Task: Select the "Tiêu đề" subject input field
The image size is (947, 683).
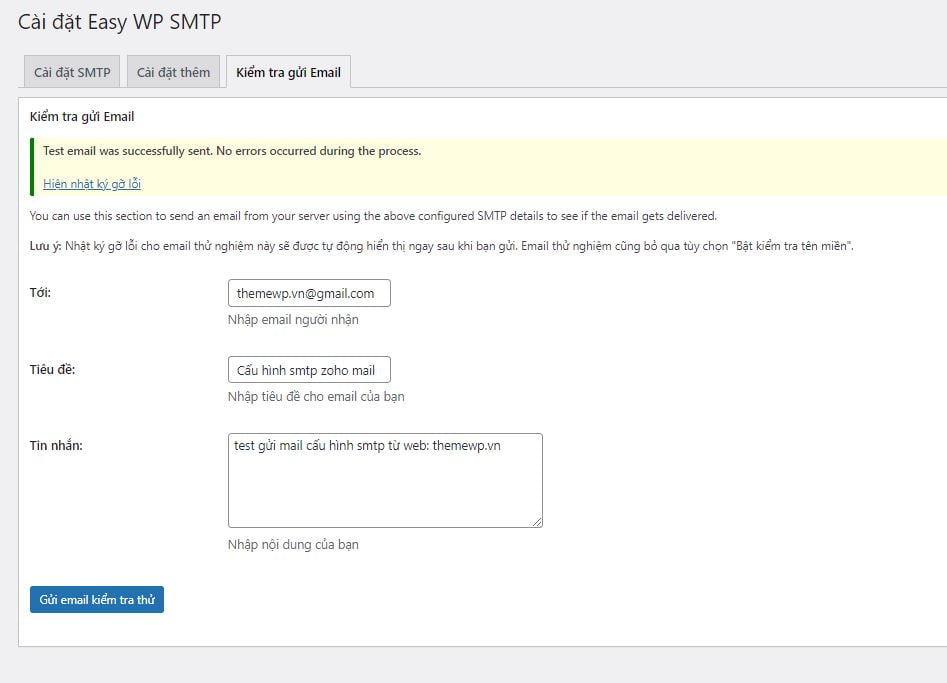Action: pos(309,369)
